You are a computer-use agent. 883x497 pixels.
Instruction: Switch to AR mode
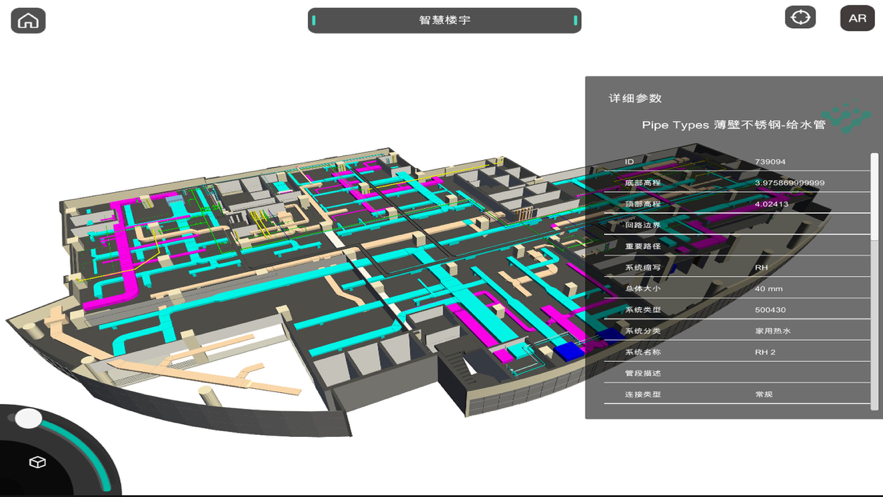click(857, 18)
